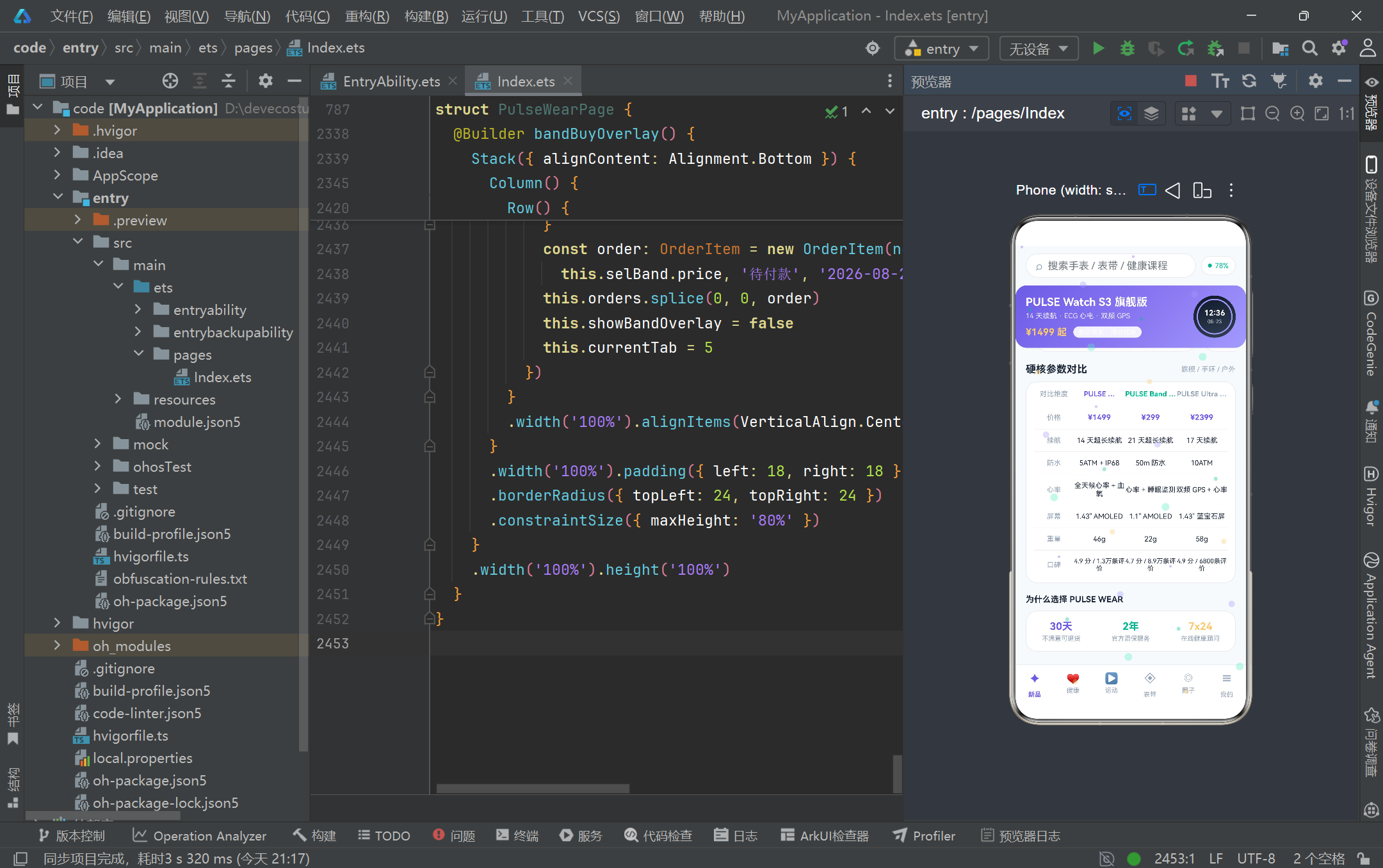The image size is (1383, 868).
Task: Click the editor vertical scrollbar thumb
Action: pyautogui.click(x=898, y=773)
